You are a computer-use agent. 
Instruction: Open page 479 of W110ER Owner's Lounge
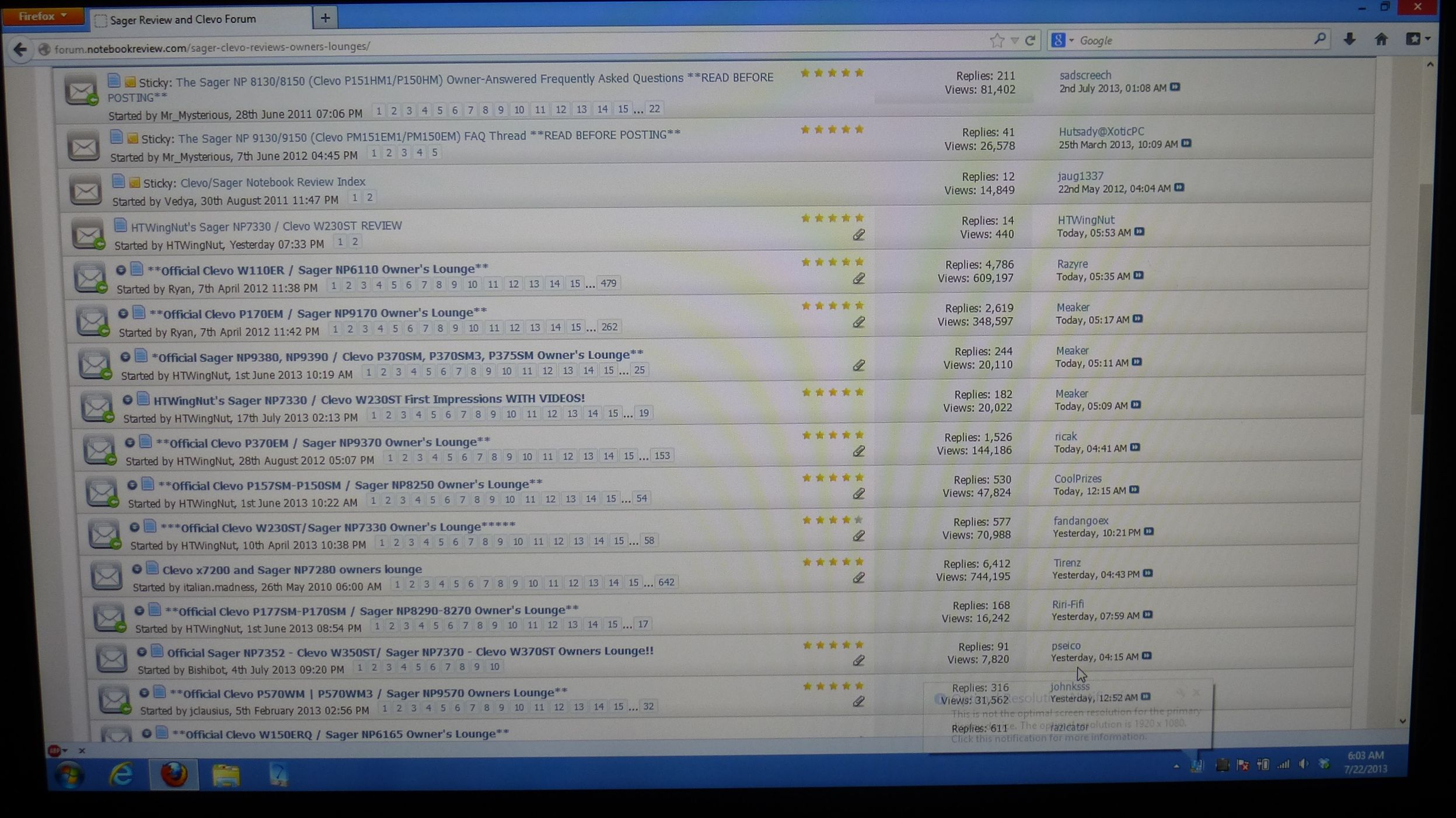(x=608, y=283)
